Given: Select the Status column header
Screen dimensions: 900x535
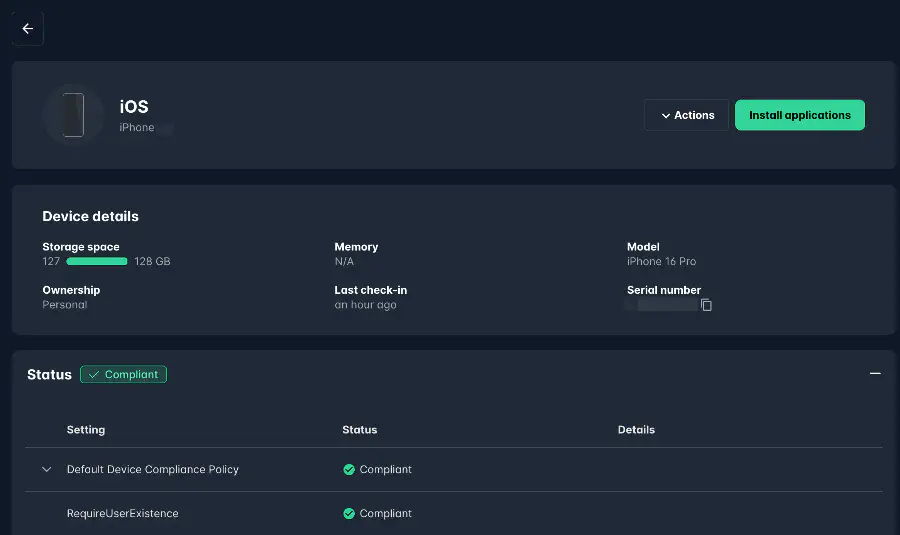Looking at the screenshot, I should coord(360,430).
